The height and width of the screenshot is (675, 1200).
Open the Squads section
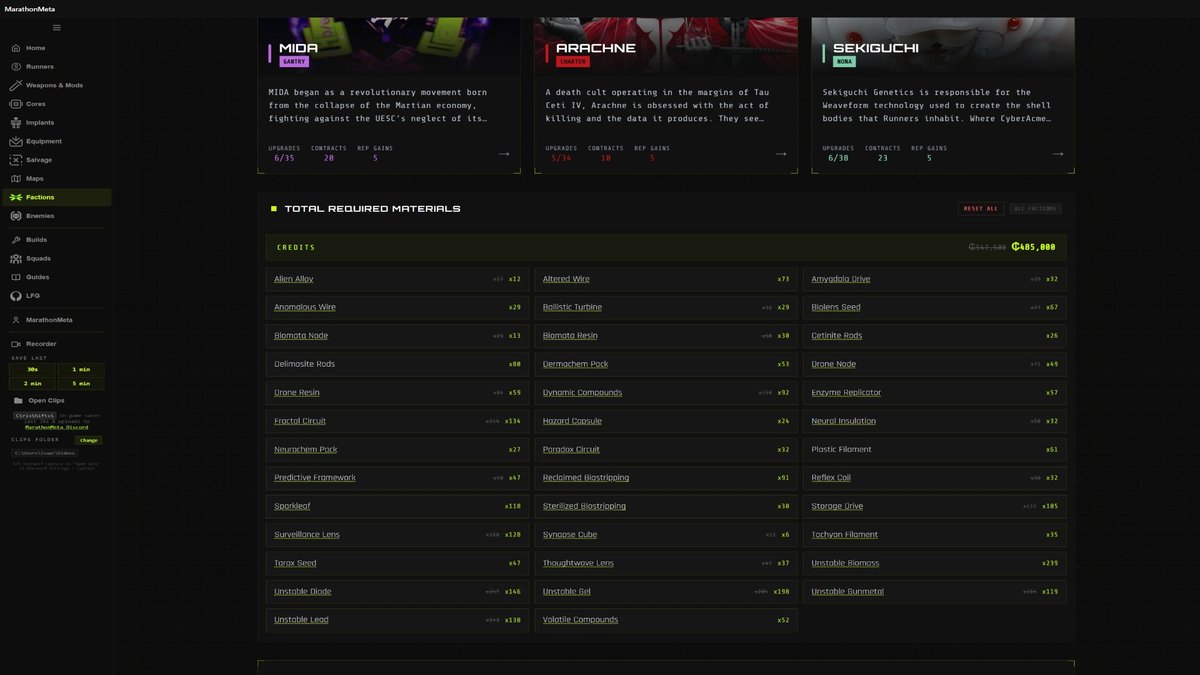(57, 258)
